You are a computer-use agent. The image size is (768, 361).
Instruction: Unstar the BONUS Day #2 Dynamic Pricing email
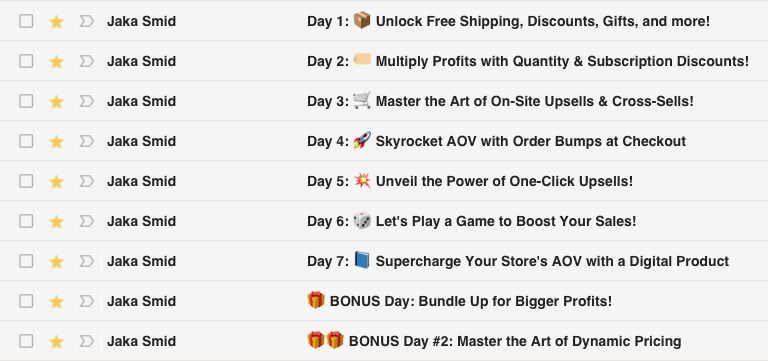coord(57,341)
